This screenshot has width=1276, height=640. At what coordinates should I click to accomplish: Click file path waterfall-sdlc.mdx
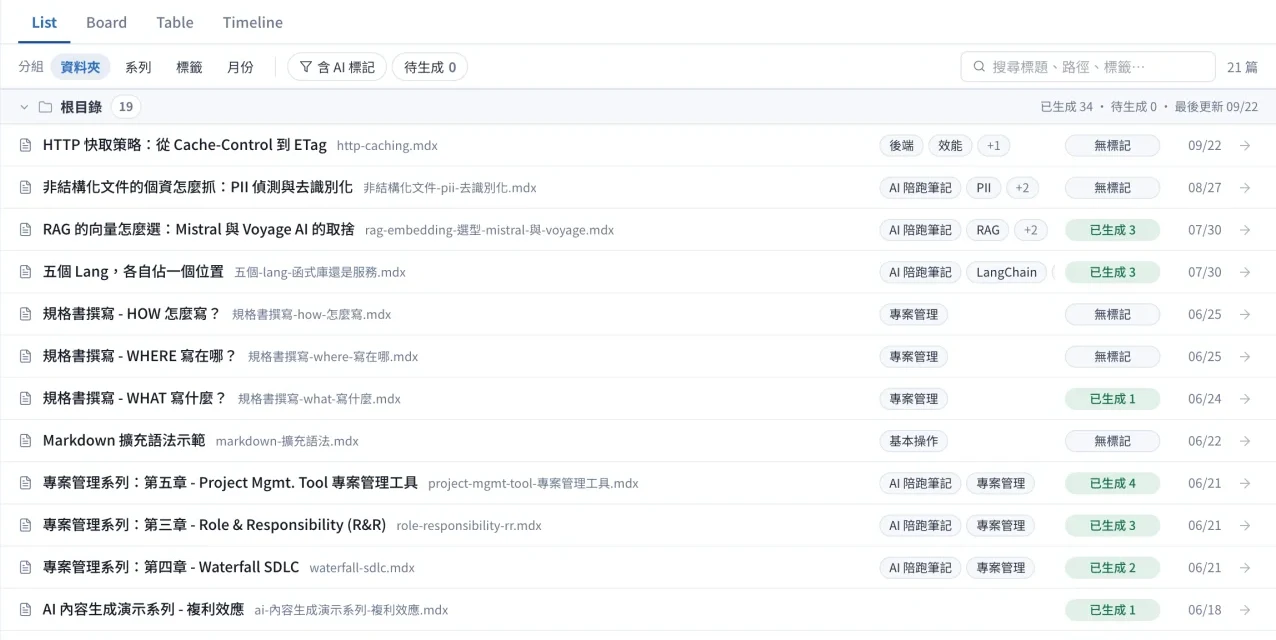362,568
